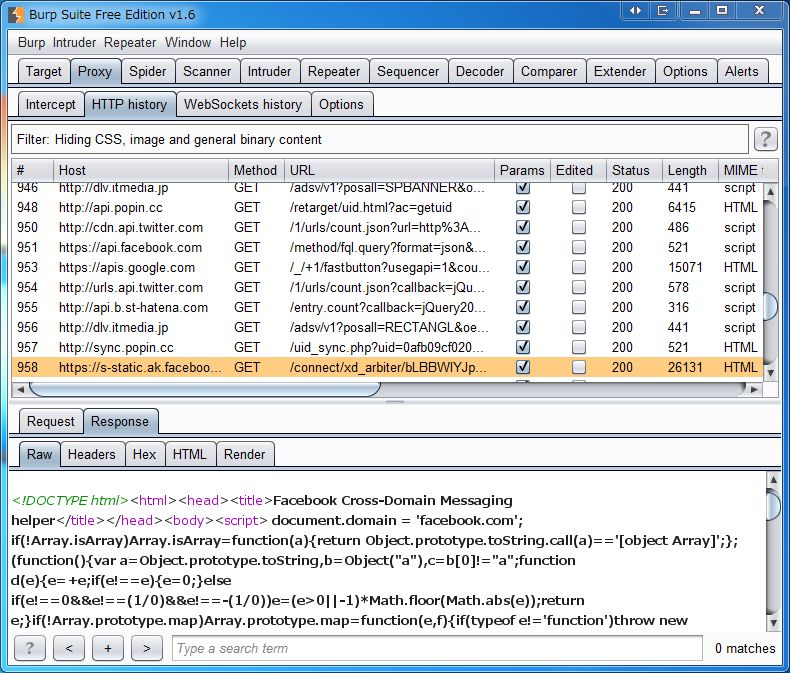
Task: Toggle Edited checkbox for row 951
Action: [579, 247]
